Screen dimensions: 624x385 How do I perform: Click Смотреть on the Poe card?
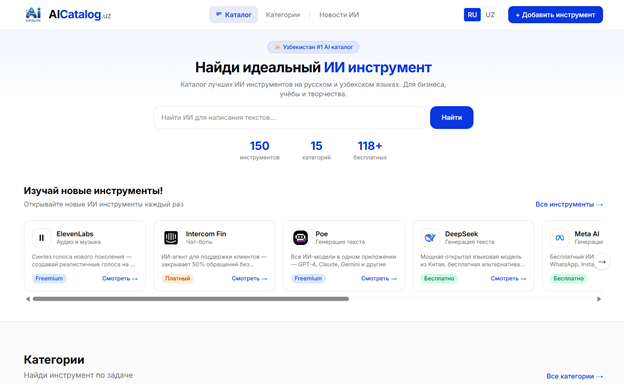[379, 279]
